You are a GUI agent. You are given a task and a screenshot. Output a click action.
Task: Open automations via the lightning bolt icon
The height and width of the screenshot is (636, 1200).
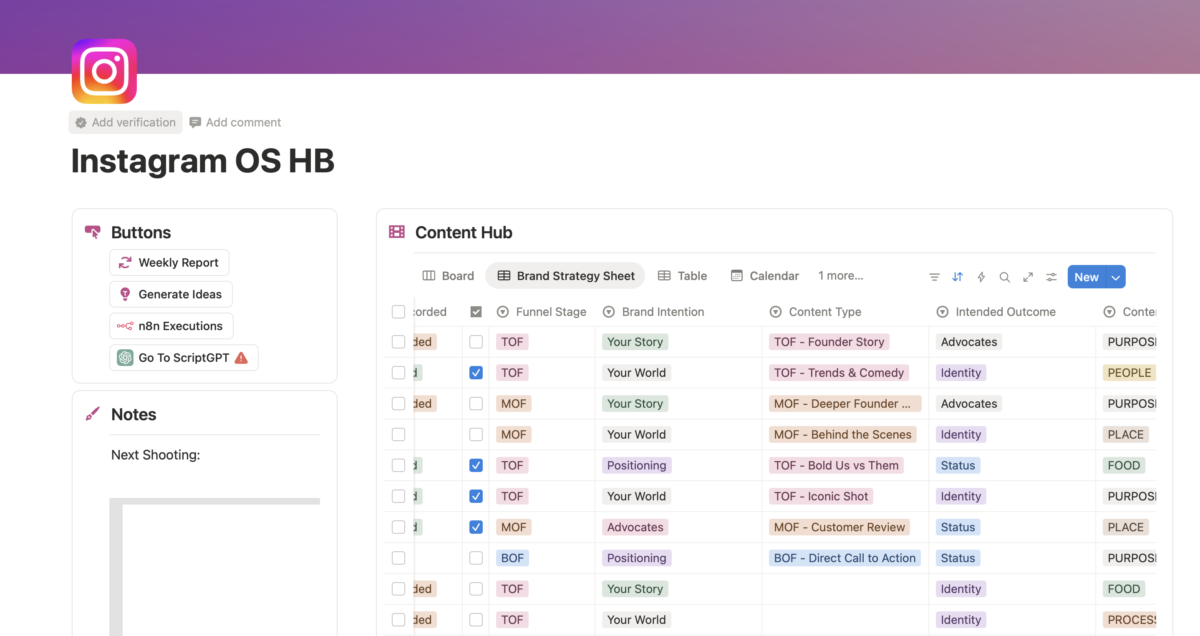(981, 277)
